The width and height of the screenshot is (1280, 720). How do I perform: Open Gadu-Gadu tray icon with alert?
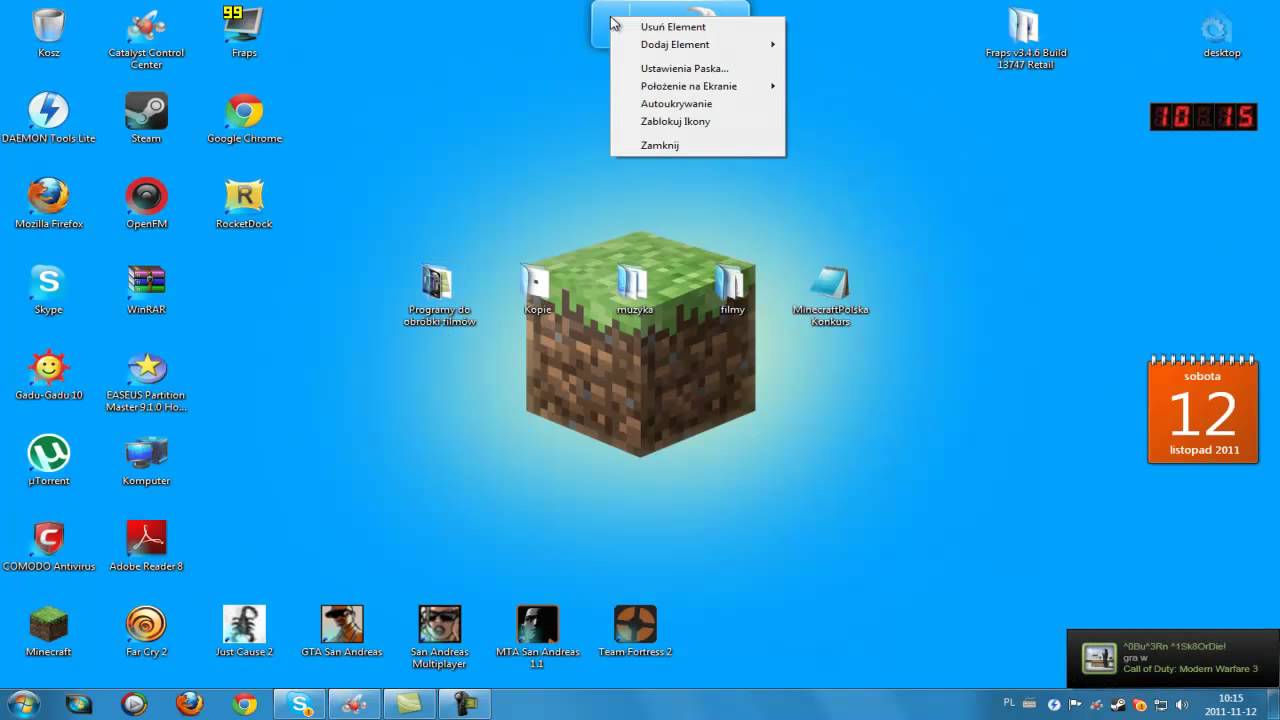pos(1139,705)
